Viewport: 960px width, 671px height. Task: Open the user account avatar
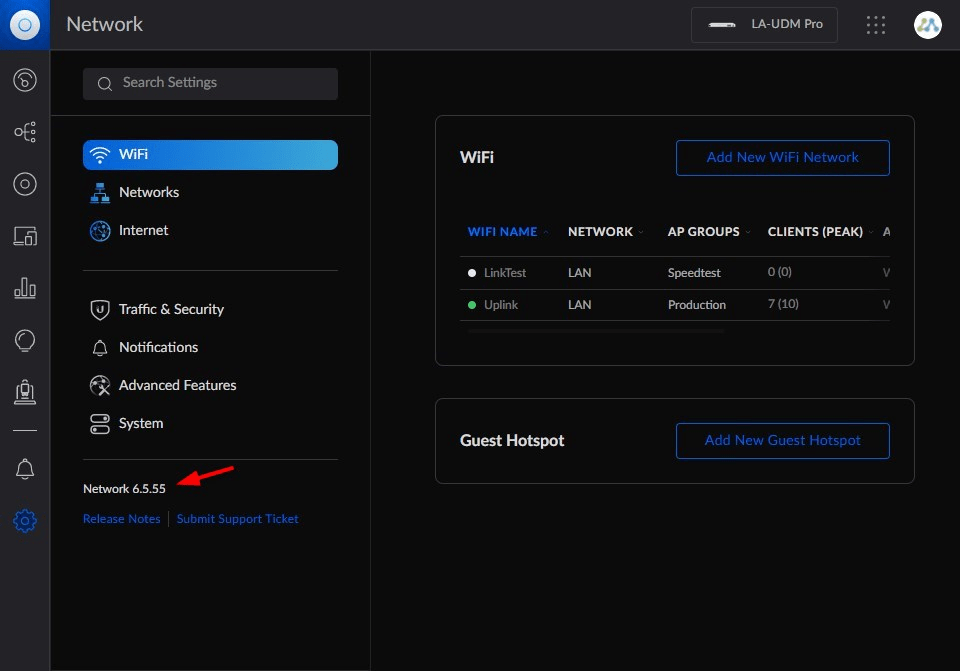[928, 25]
